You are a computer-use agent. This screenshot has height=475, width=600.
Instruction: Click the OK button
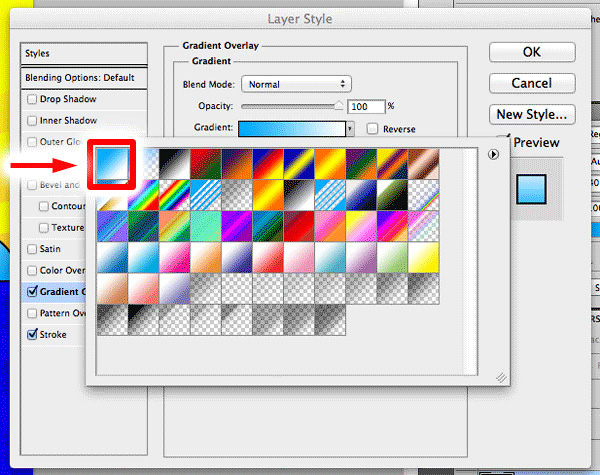[533, 51]
